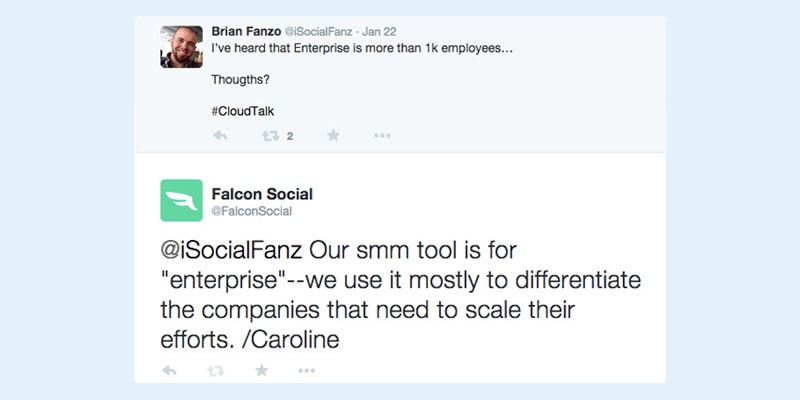The height and width of the screenshot is (400, 800).
Task: Favorite Brian Fanzo's tweet with star
Action: pyautogui.click(x=333, y=135)
